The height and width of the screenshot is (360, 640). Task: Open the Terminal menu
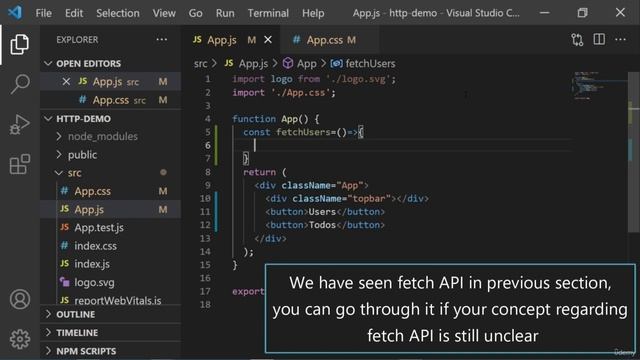268,13
